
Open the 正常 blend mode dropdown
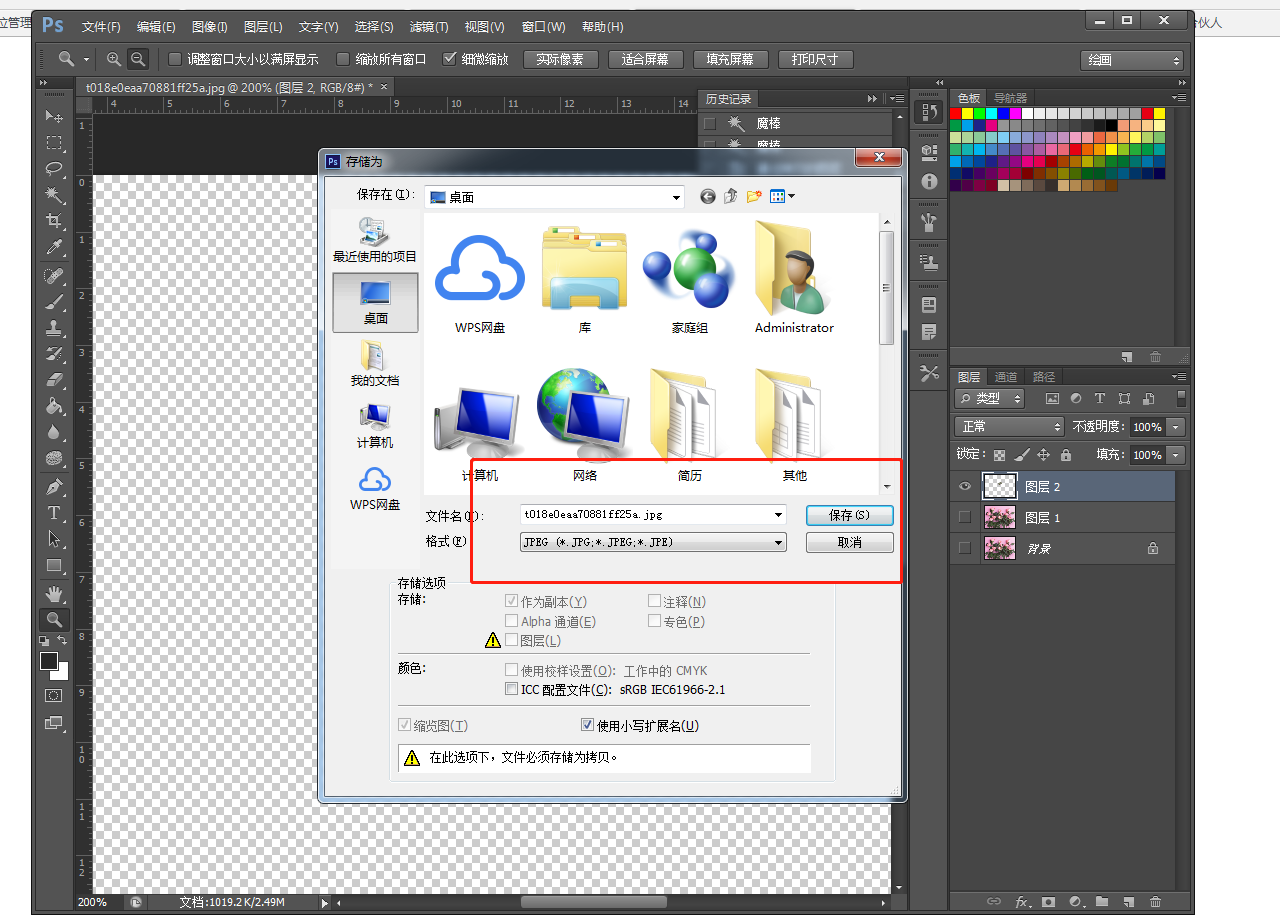(x=1009, y=427)
